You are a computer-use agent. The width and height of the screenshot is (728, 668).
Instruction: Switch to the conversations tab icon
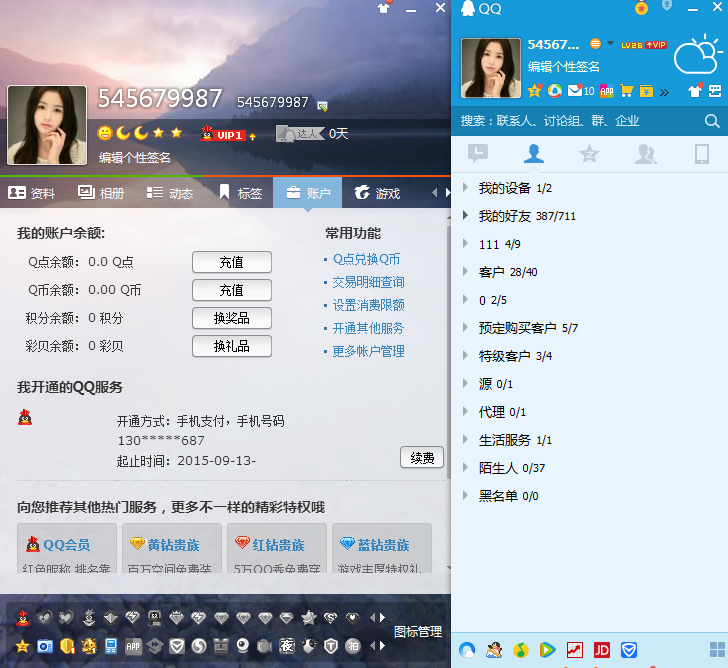(x=478, y=154)
